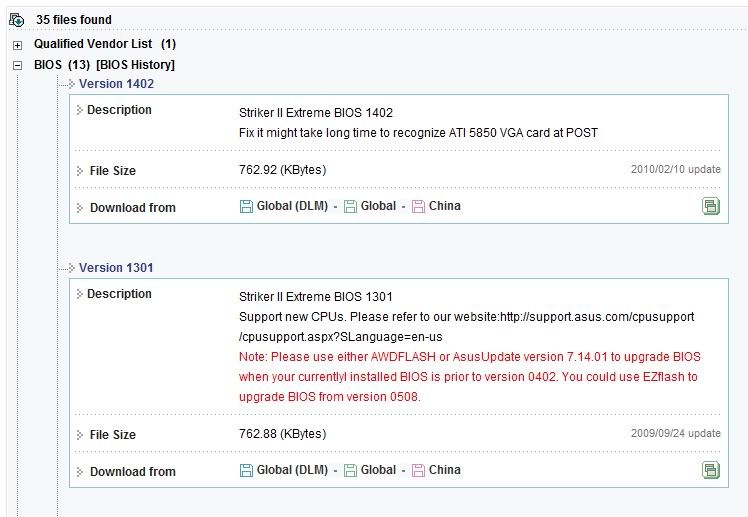This screenshot has width=748, height=517.
Task: Click arrow beside Version 1301 heading
Action: point(72,268)
